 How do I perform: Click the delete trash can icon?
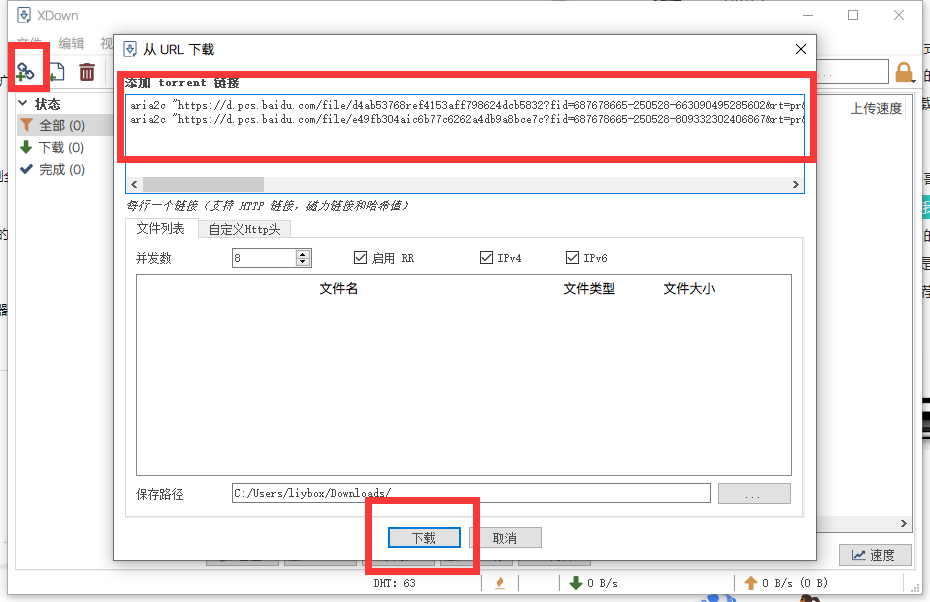87,71
